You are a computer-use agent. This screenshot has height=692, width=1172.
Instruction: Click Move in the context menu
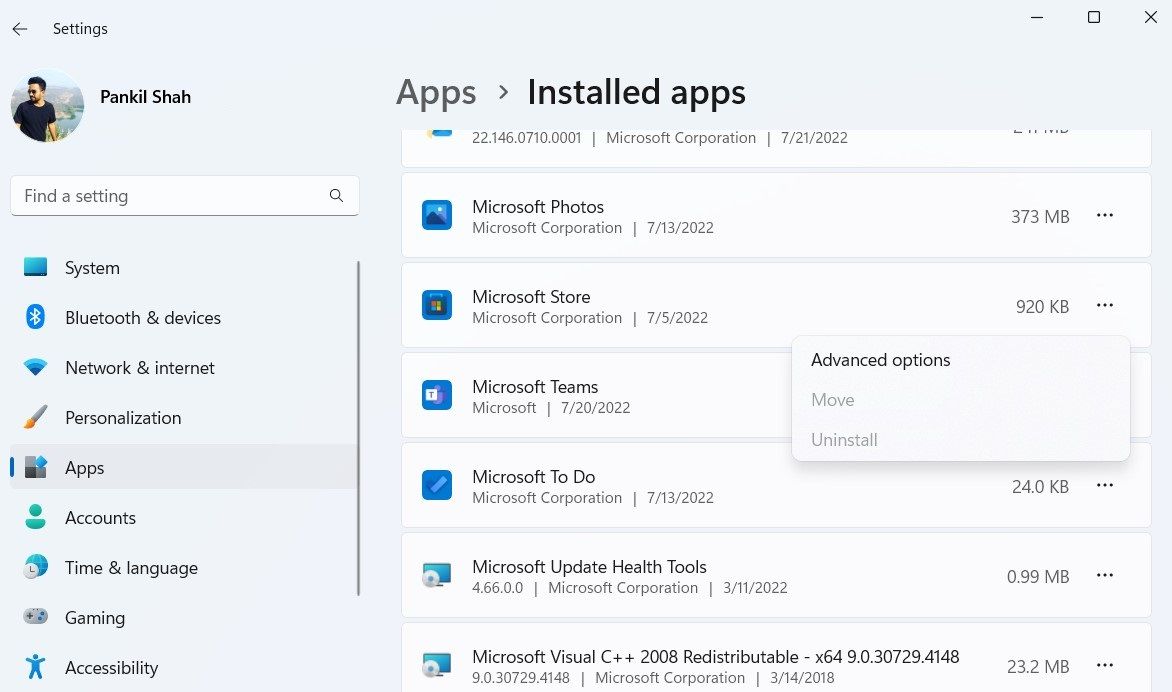(960, 400)
